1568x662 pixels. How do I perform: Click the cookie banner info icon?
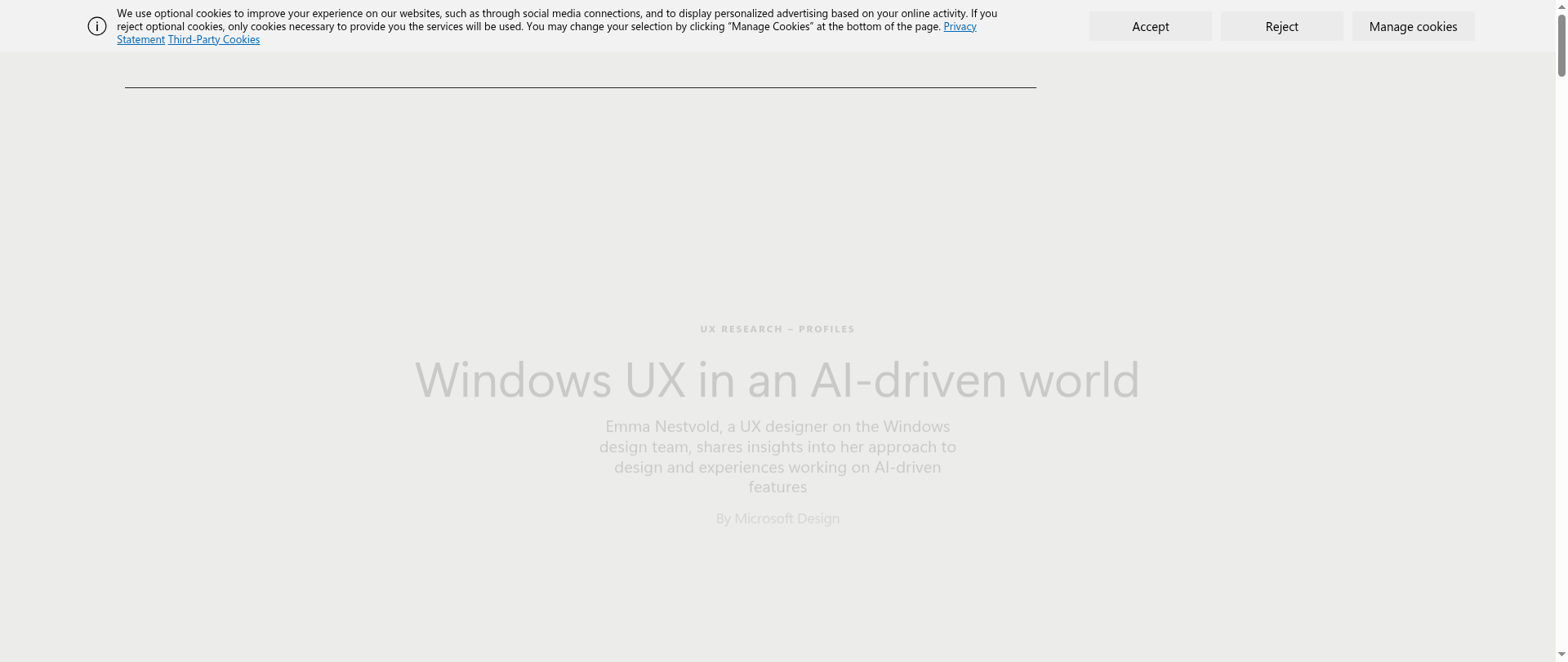97,26
